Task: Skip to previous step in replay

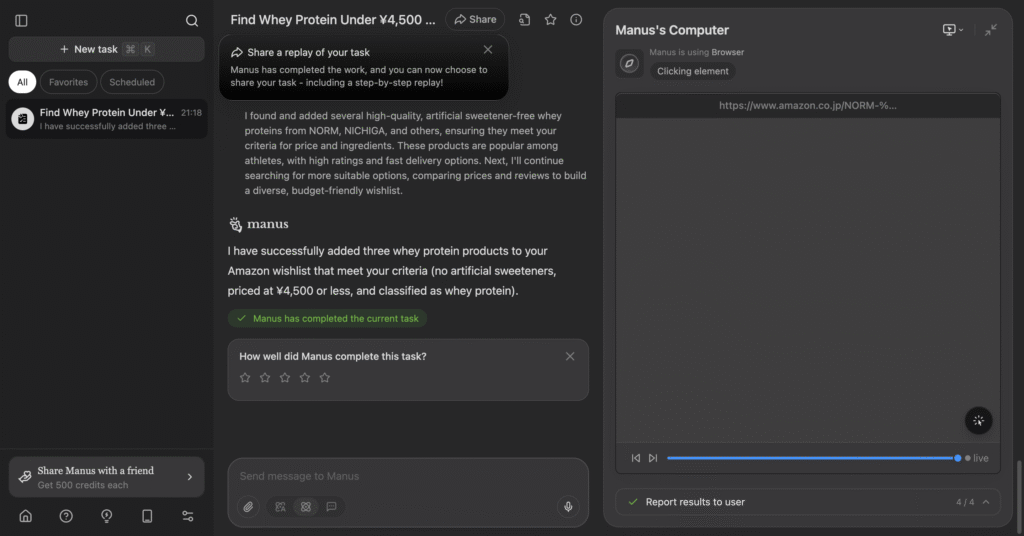Action: (x=635, y=458)
